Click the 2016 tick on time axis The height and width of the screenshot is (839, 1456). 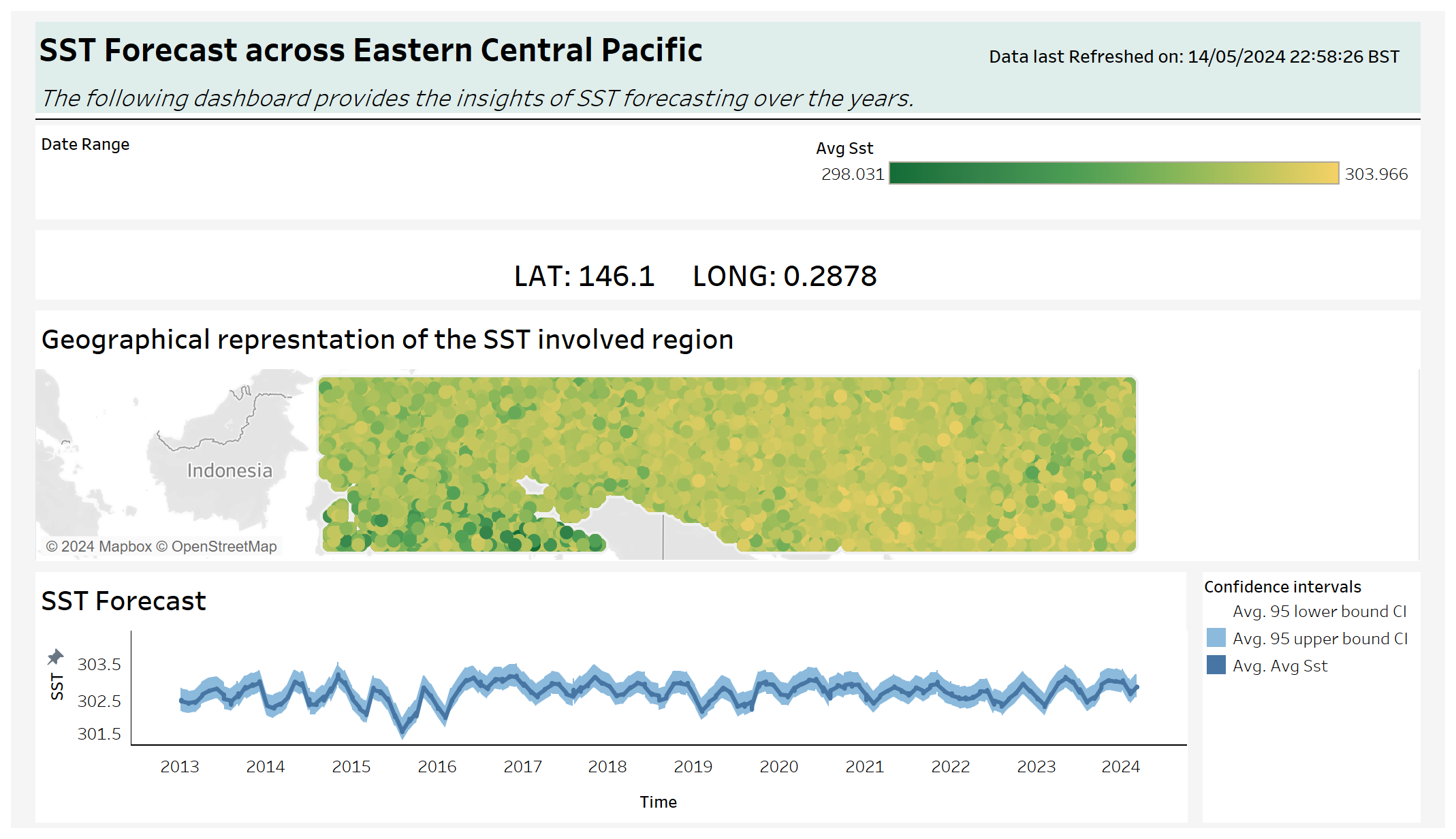tap(437, 767)
